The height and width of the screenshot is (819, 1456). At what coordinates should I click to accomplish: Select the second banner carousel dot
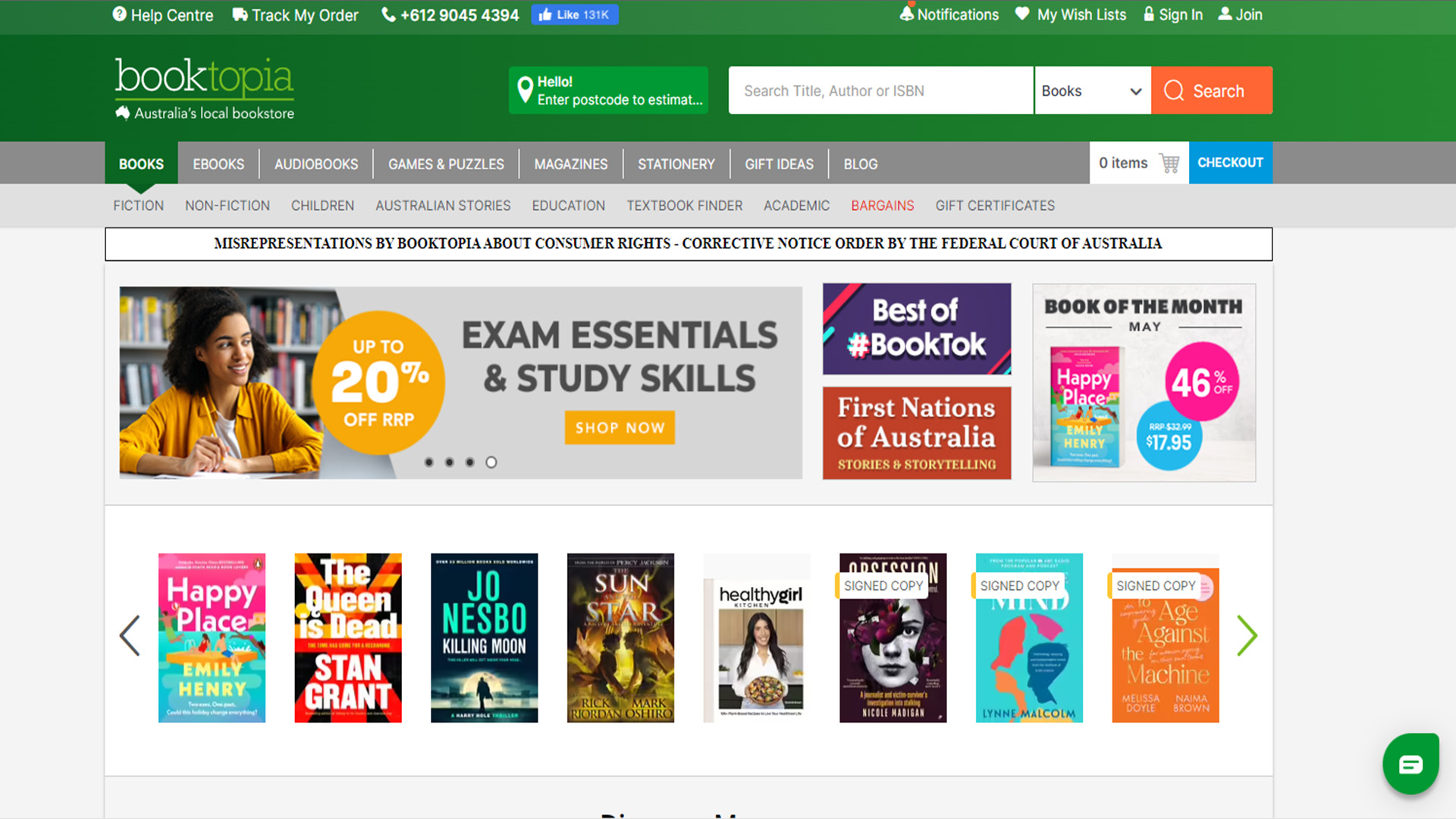point(450,462)
